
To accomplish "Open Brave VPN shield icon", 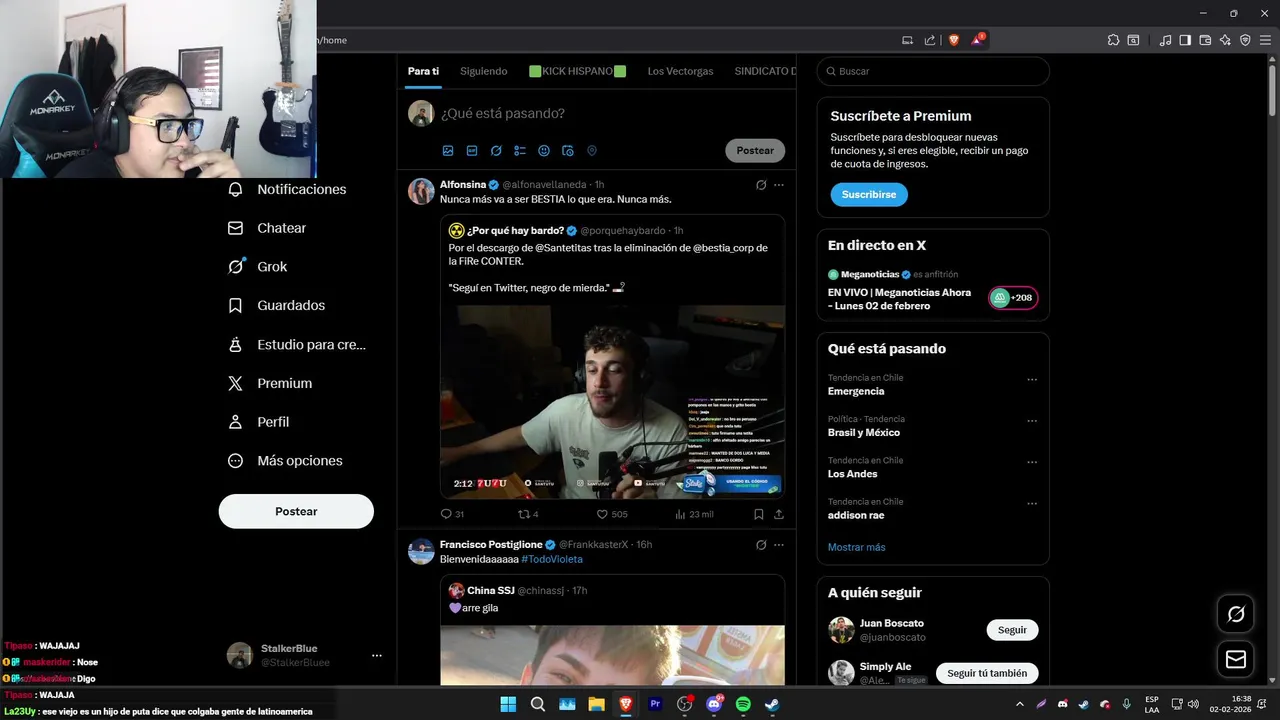I will [1245, 40].
